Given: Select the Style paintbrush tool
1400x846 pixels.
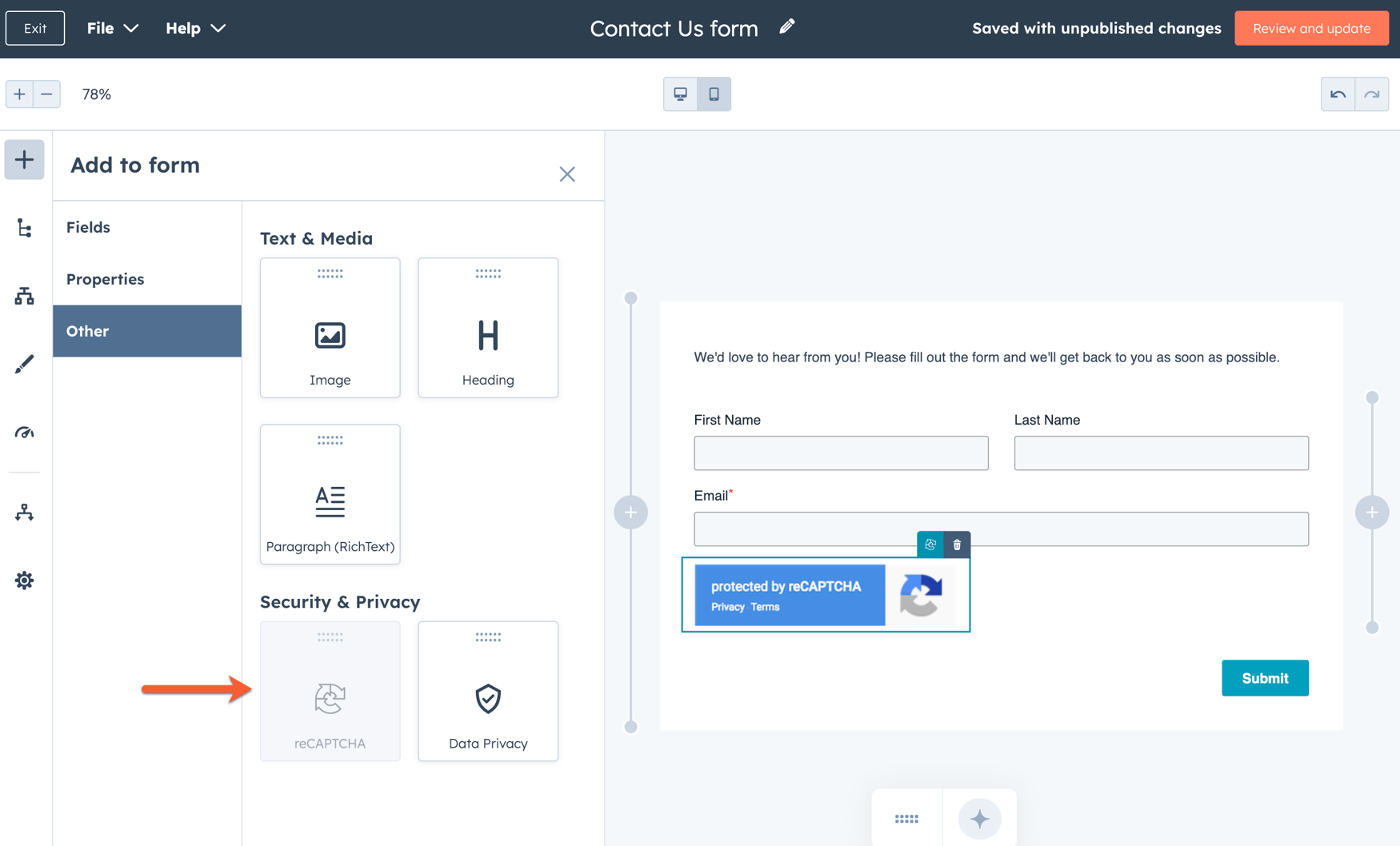Looking at the screenshot, I should point(24,364).
